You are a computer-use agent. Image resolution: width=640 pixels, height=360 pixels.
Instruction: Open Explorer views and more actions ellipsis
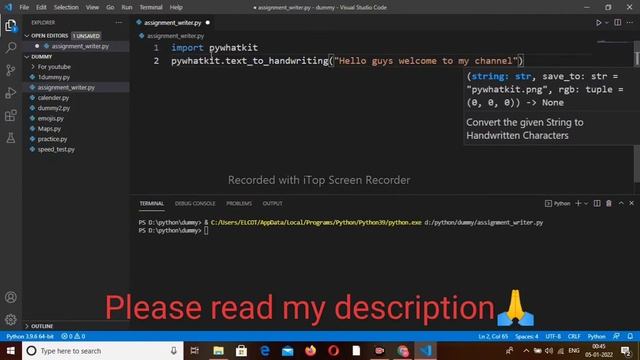coord(119,22)
